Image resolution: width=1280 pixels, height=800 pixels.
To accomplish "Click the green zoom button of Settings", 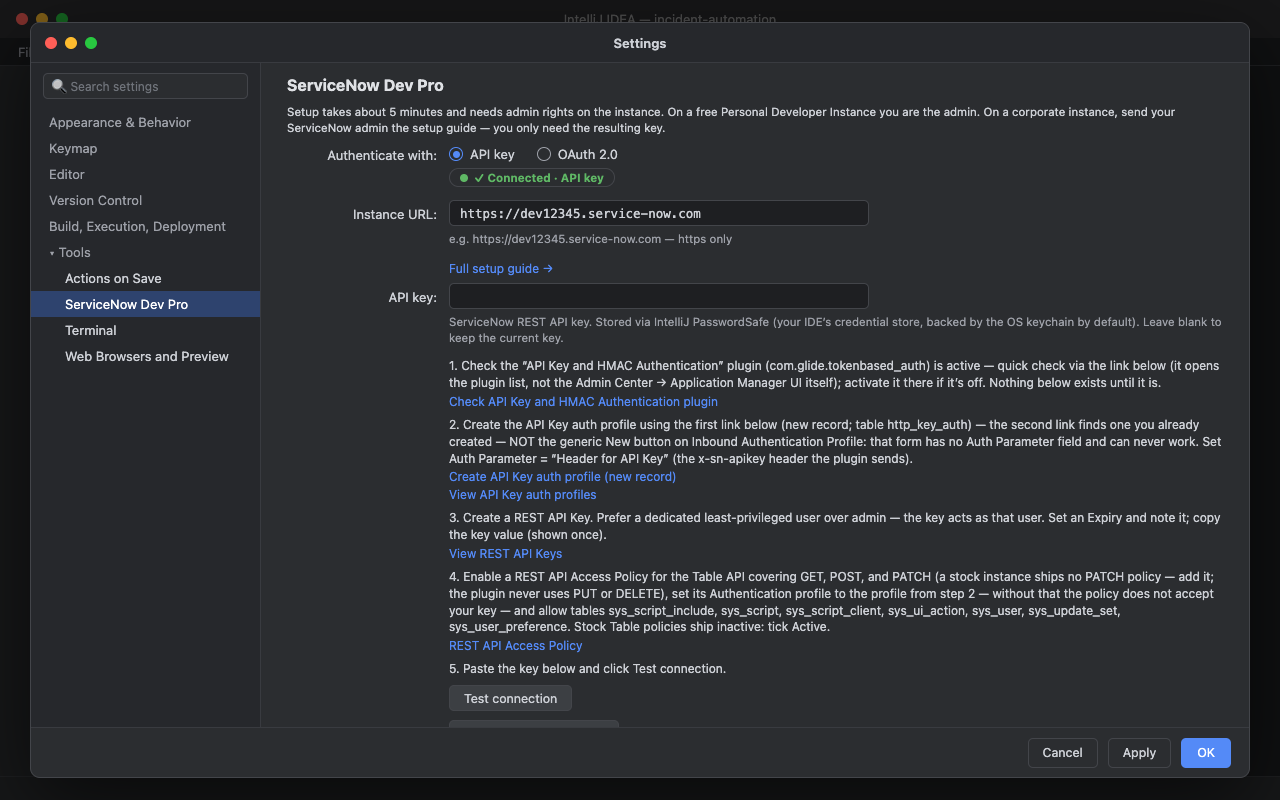I will 91,43.
